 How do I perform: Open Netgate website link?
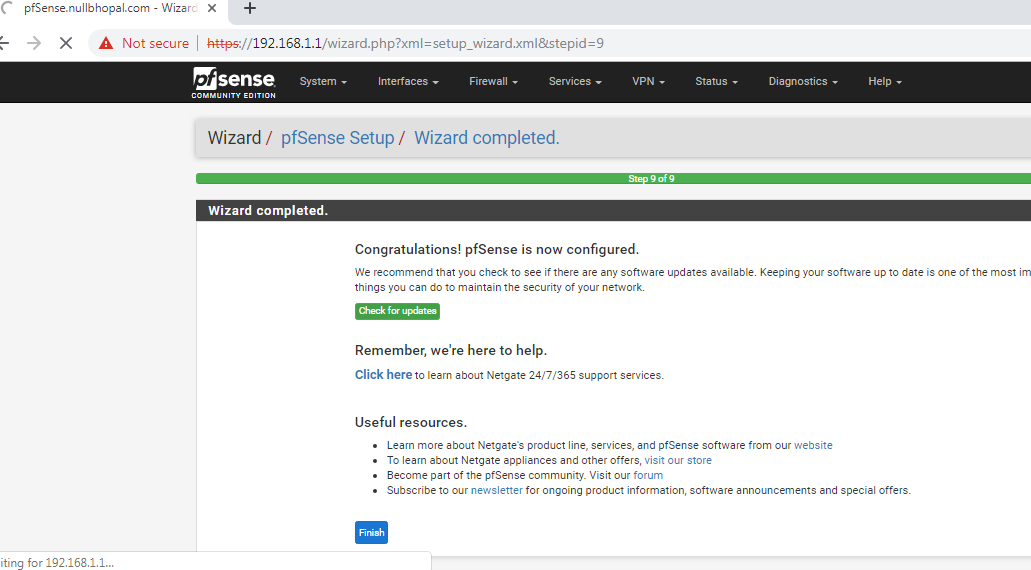tap(813, 445)
